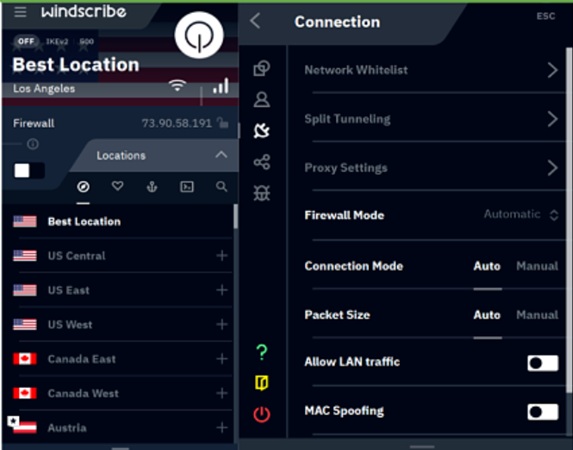The height and width of the screenshot is (450, 573).
Task: Expand Austria with plus icon
Action: click(222, 427)
